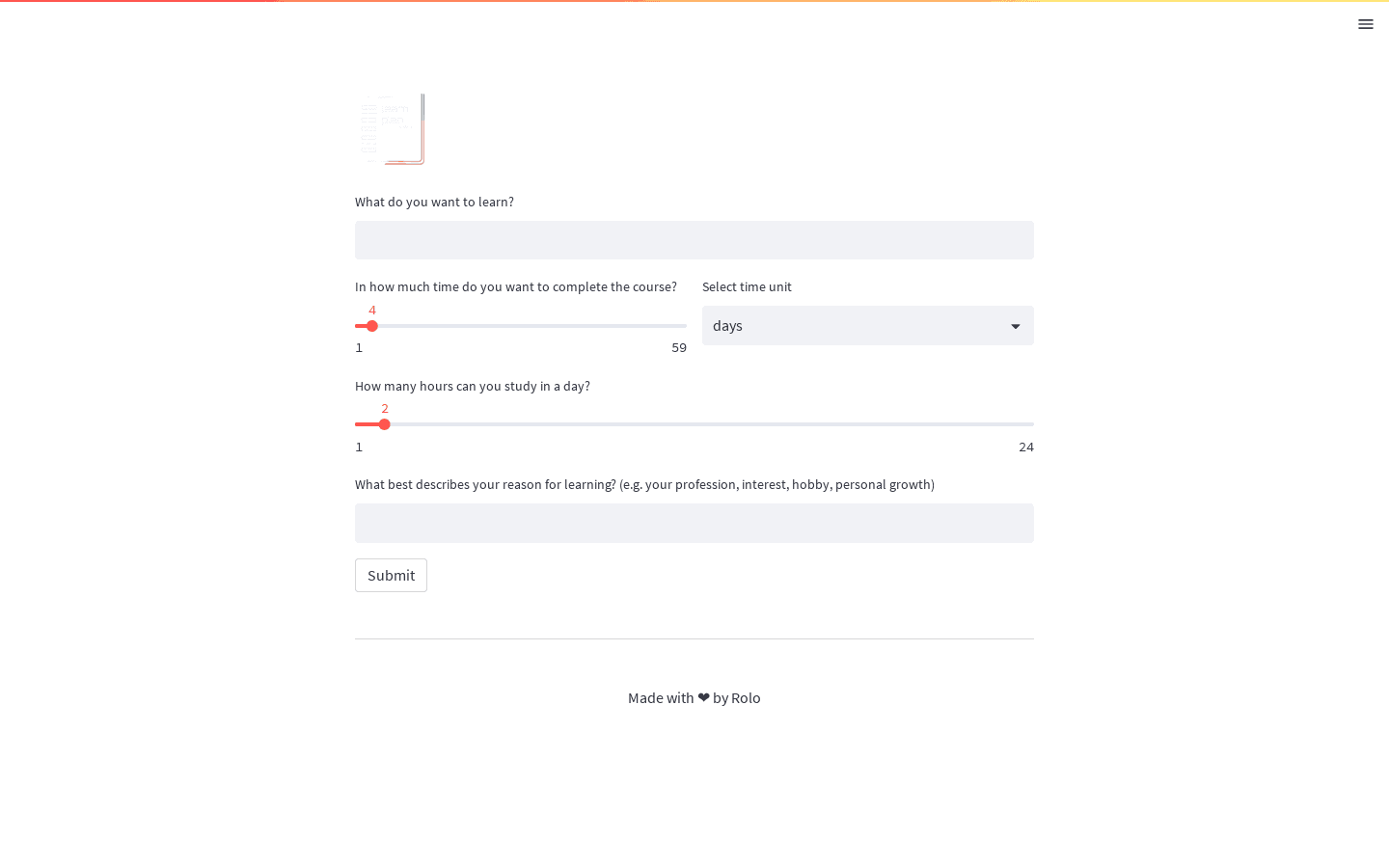Screen dimensions: 1389x868
Task: Click the 1 label under the course slider
Action: [359, 347]
